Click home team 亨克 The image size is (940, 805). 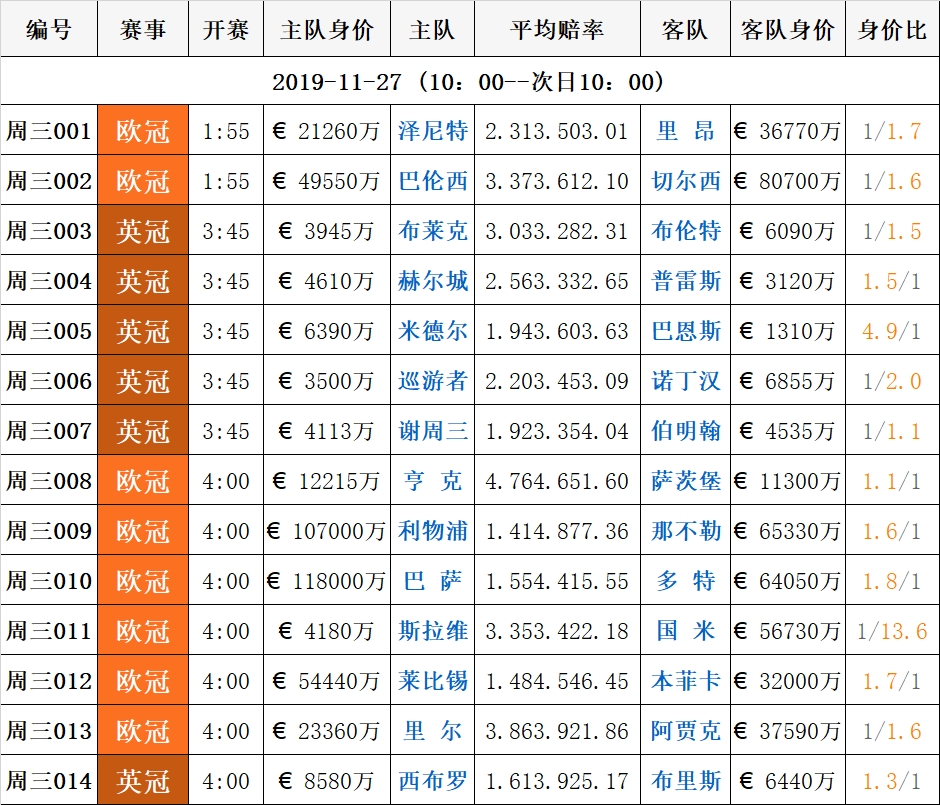pyautogui.click(x=432, y=481)
